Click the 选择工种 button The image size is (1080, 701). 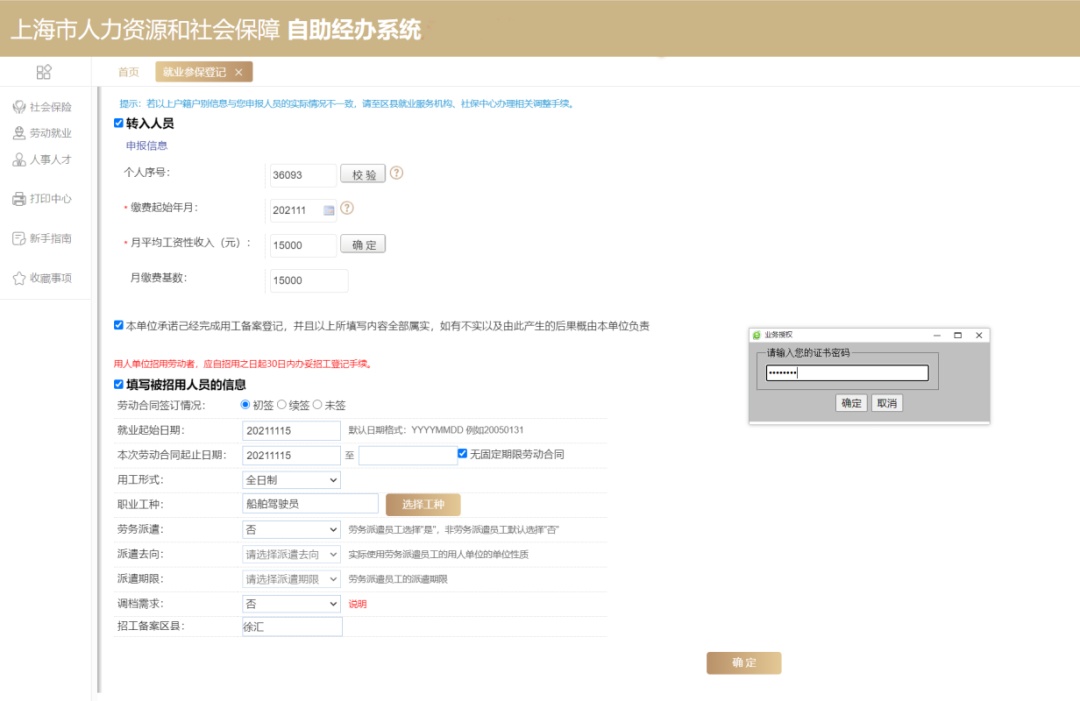[423, 504]
